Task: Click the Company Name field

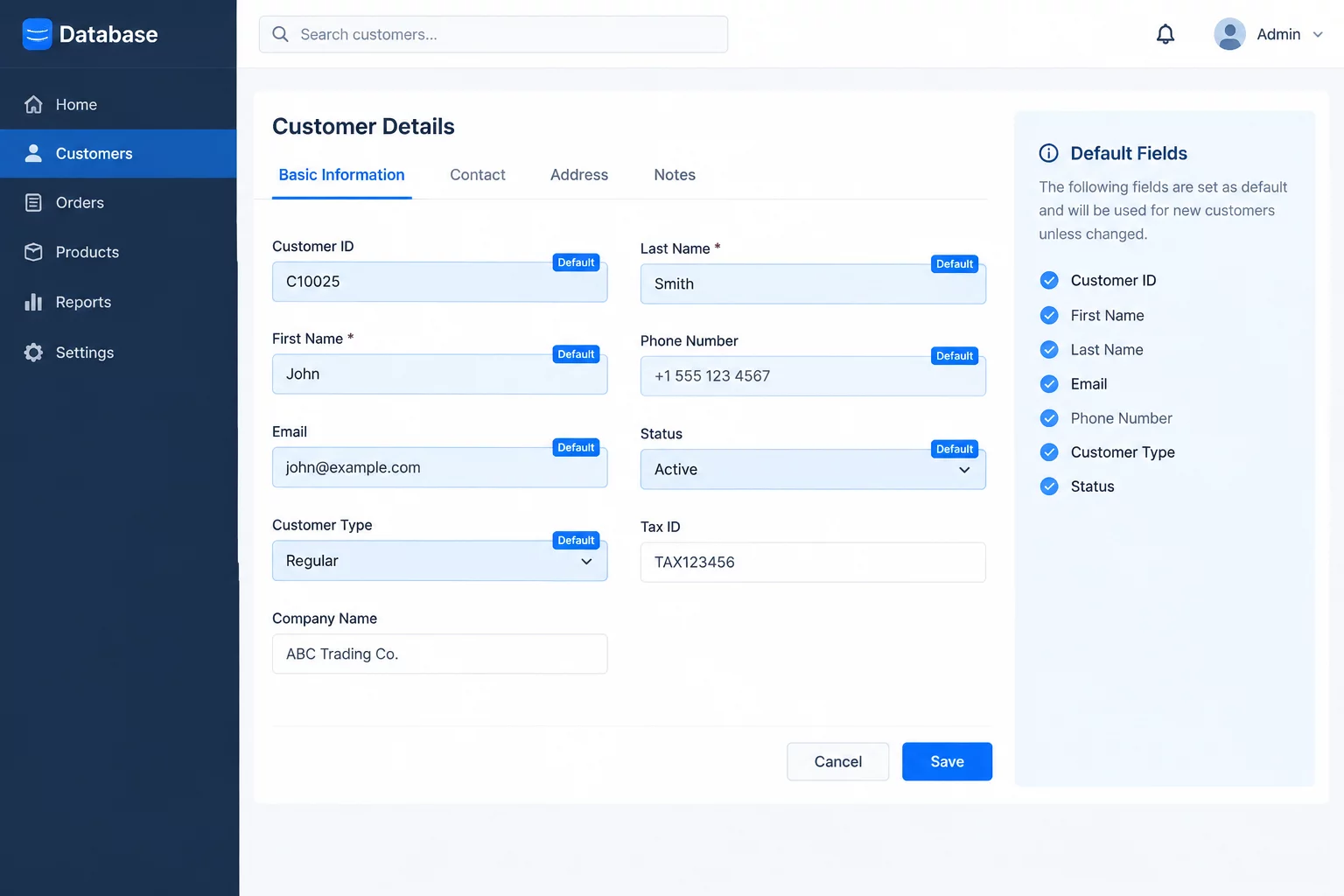Action: [439, 654]
